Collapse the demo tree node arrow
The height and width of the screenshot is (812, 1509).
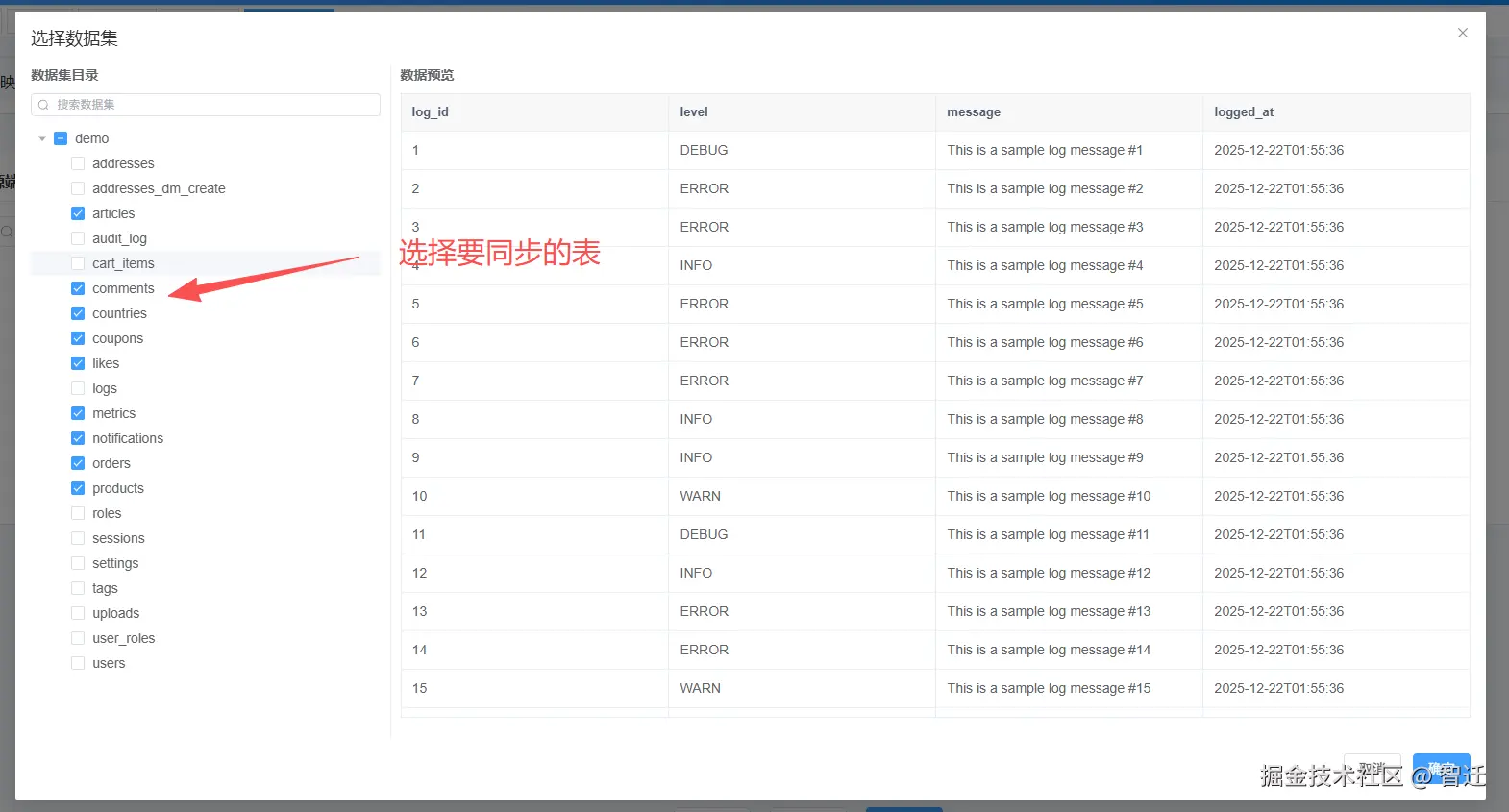pos(42,138)
